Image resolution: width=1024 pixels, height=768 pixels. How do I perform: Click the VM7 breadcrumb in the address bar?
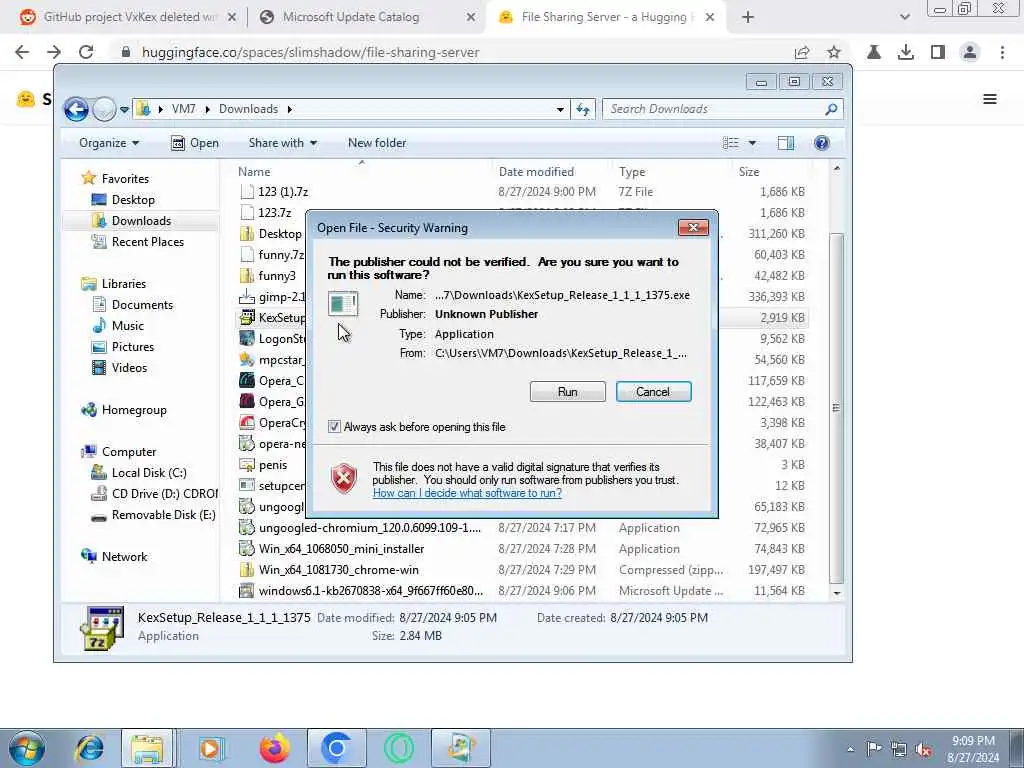tap(184, 109)
